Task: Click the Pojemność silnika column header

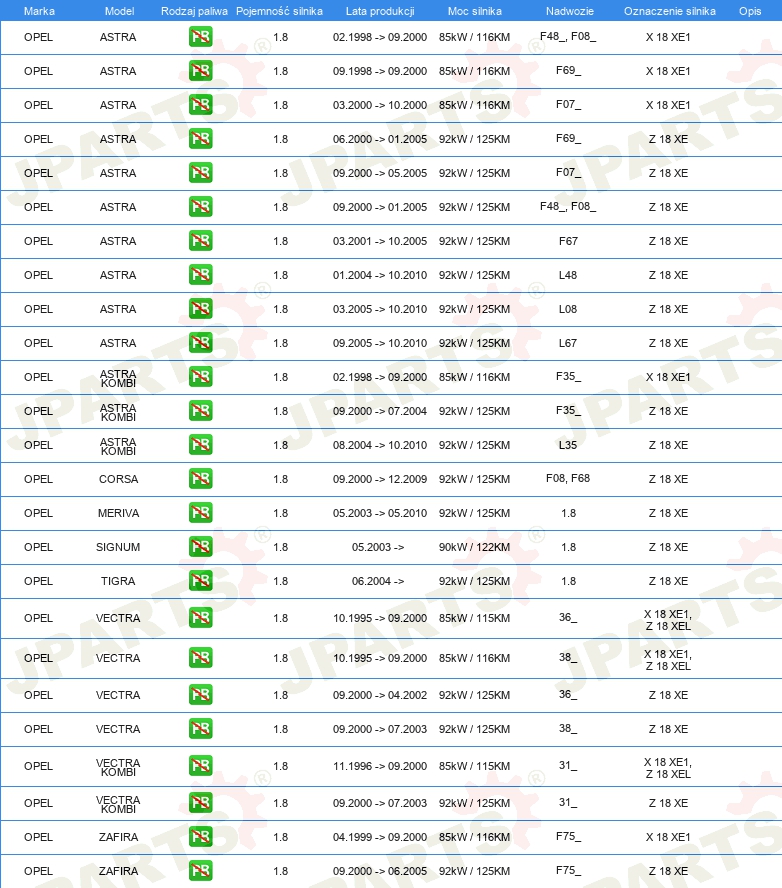Action: [x=279, y=11]
